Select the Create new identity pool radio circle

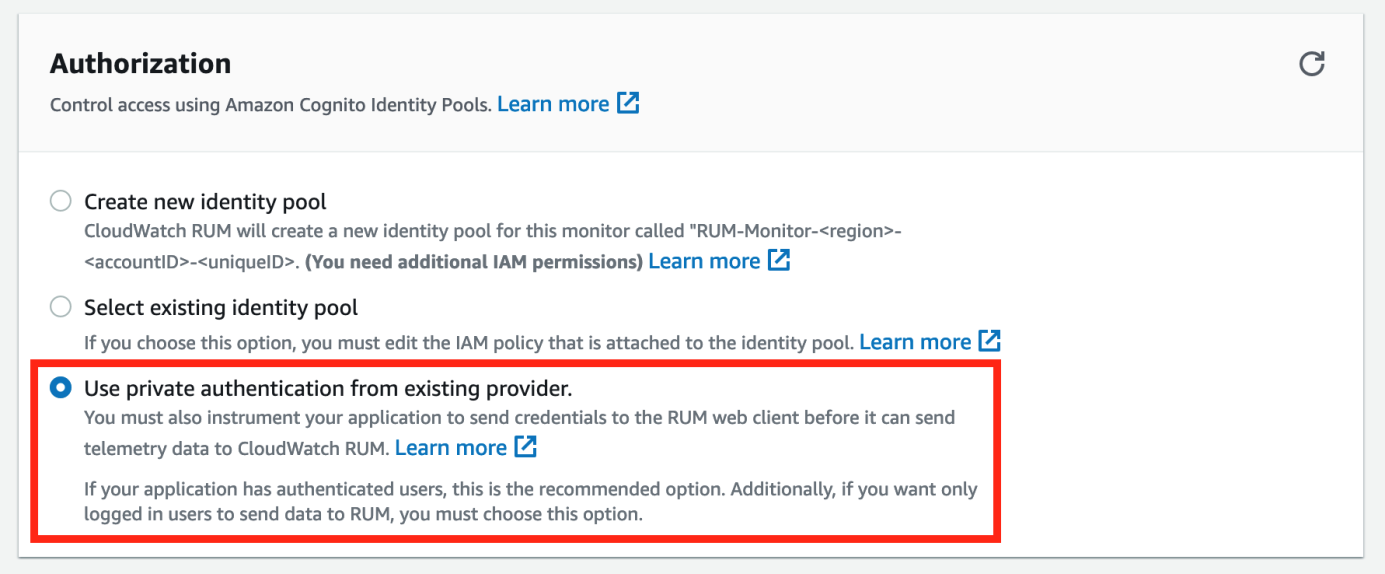[x=61, y=202]
